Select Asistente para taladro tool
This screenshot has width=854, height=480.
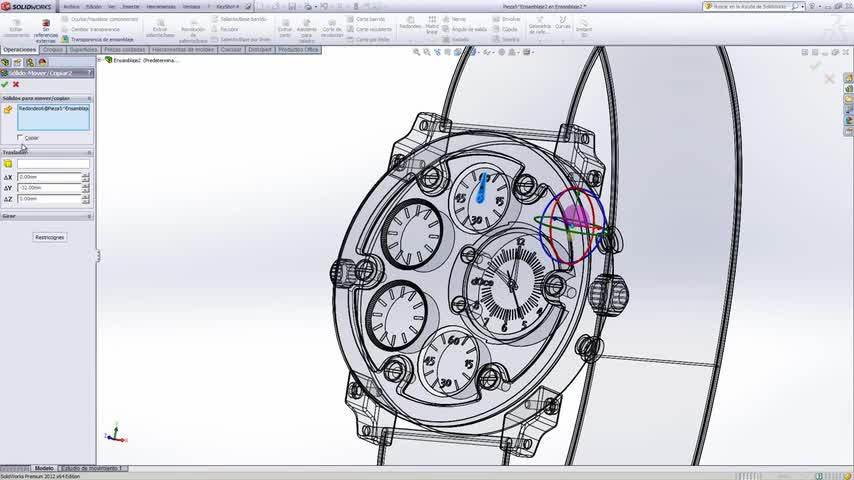[307, 31]
